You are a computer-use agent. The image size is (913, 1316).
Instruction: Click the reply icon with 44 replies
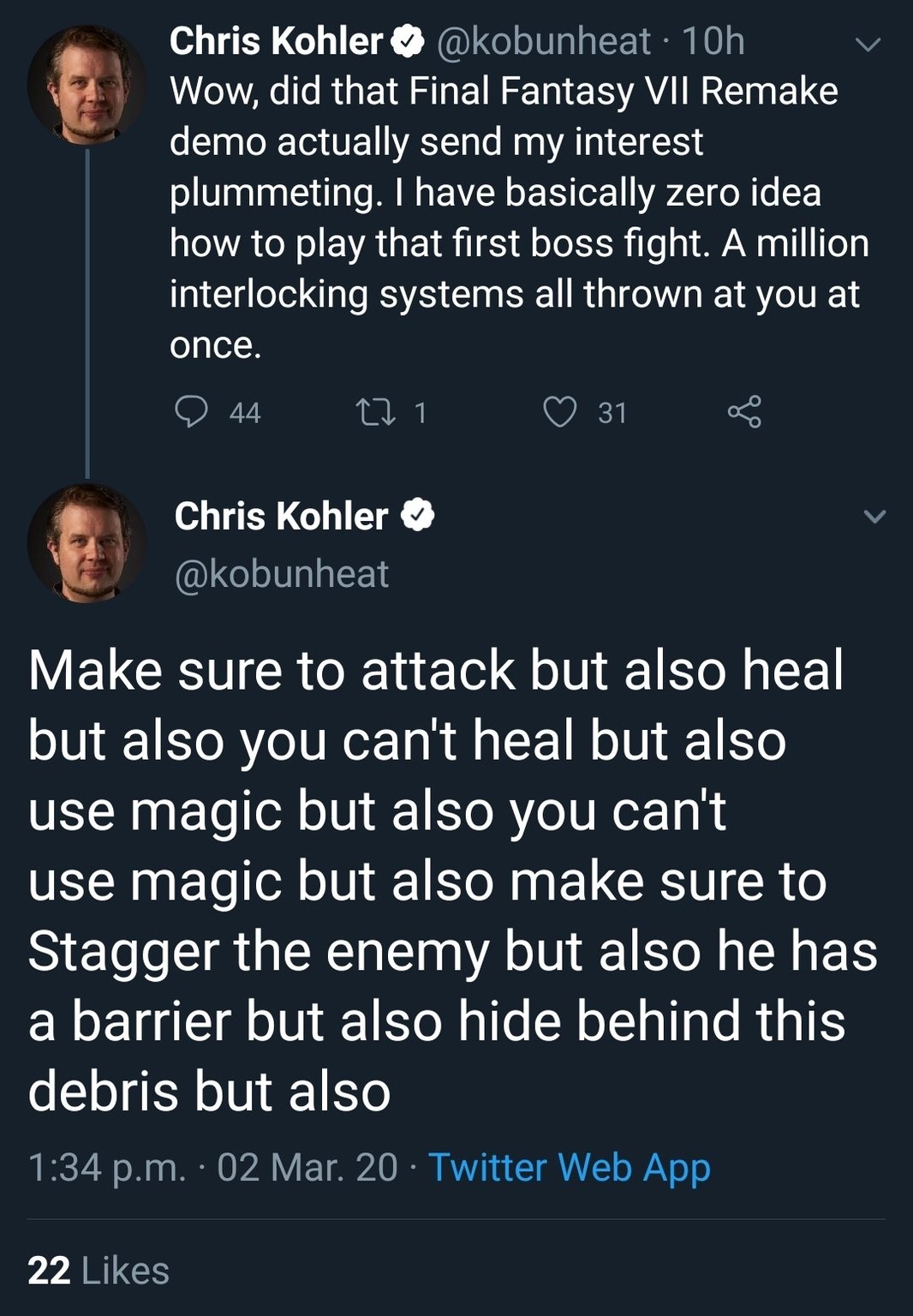pyautogui.click(x=192, y=412)
